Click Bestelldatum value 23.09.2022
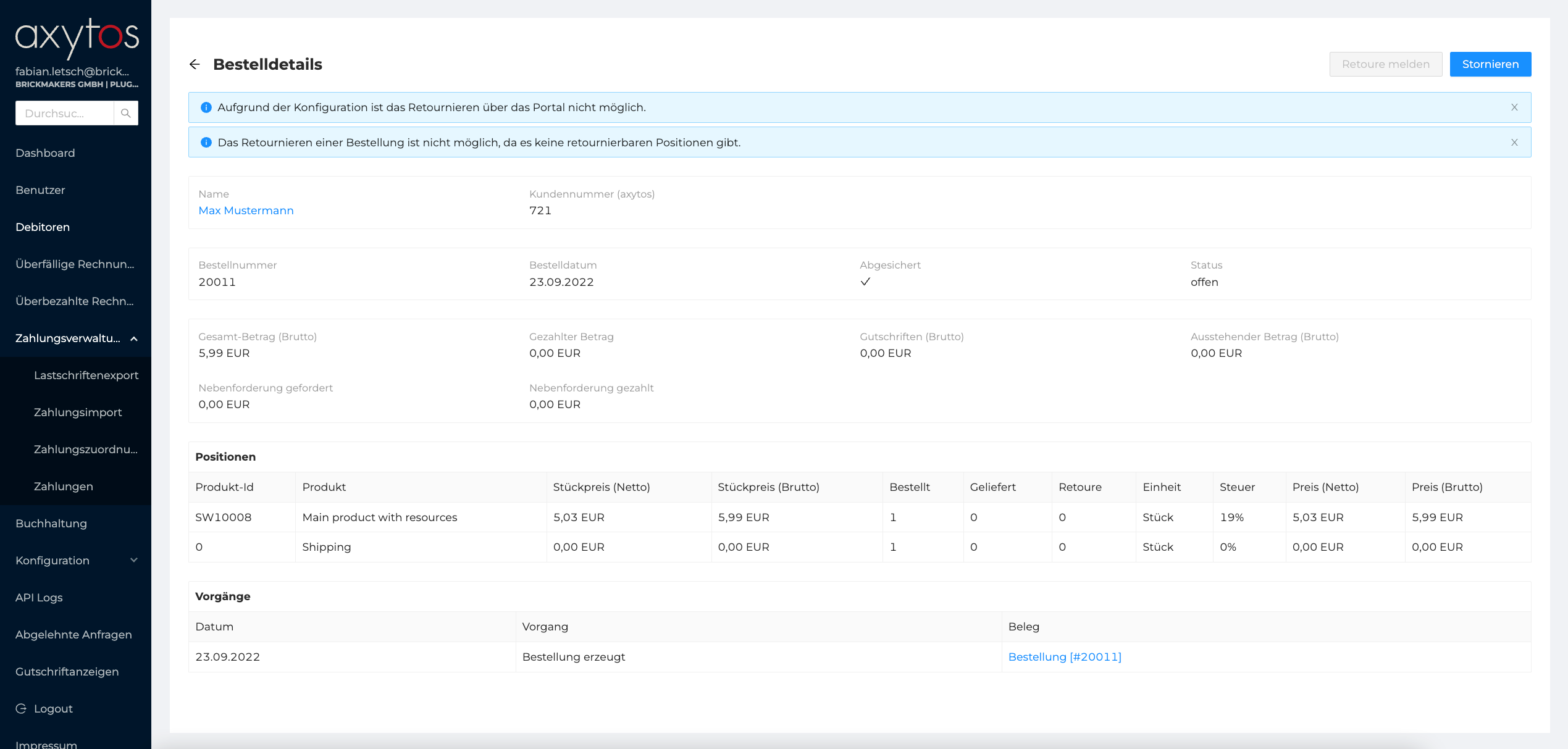 click(x=561, y=282)
